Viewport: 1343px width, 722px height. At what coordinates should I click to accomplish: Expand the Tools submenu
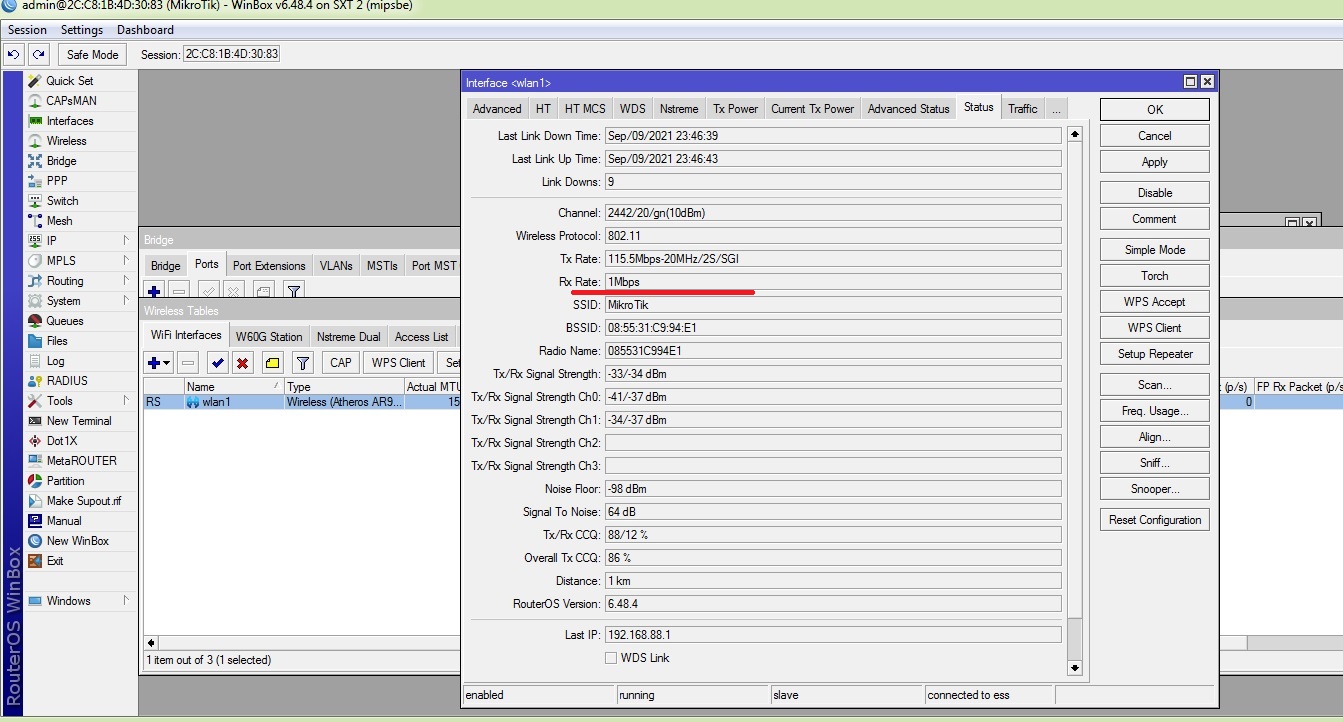(126, 401)
